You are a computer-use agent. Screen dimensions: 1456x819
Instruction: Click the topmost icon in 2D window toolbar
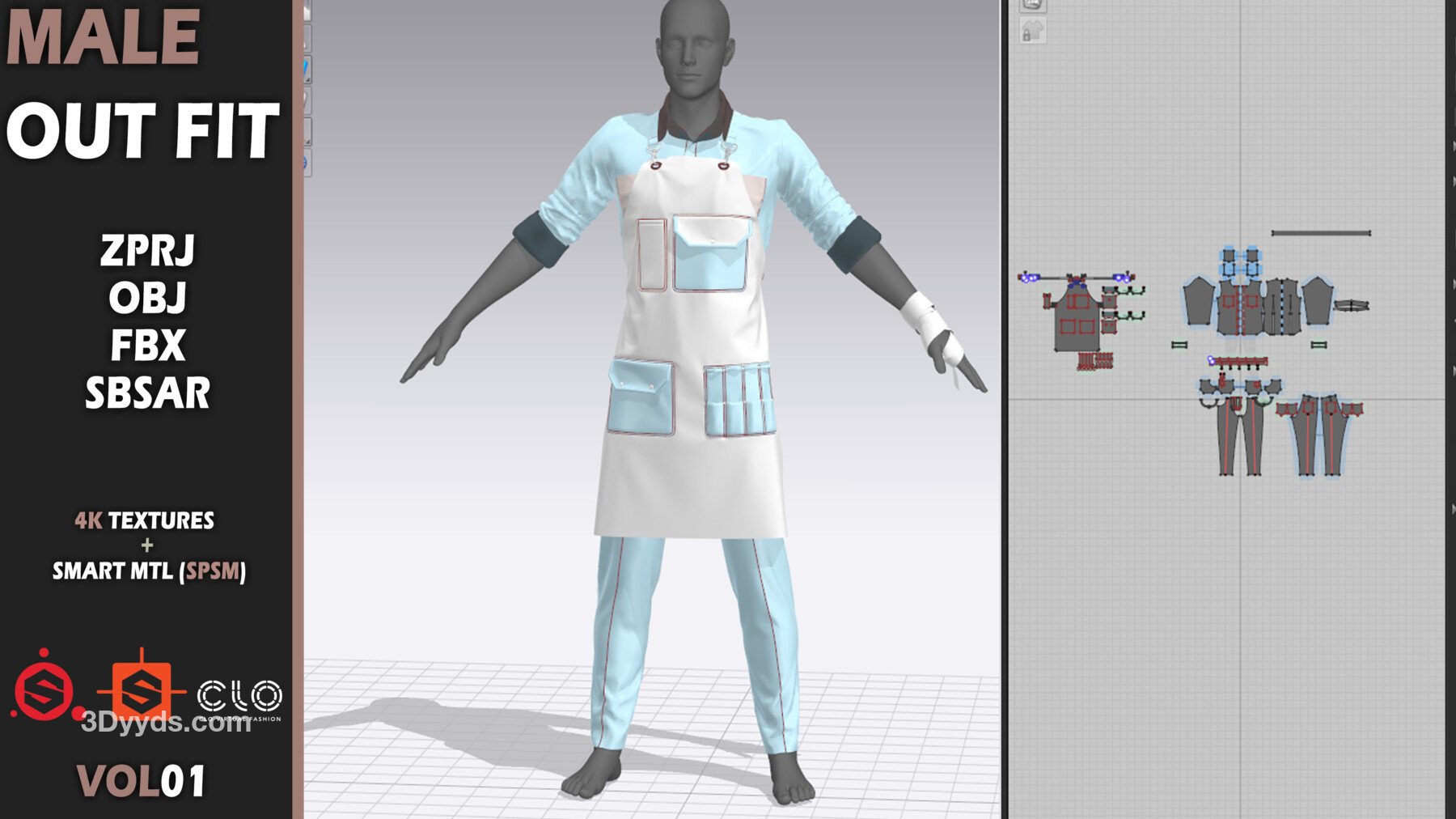click(1032, 5)
